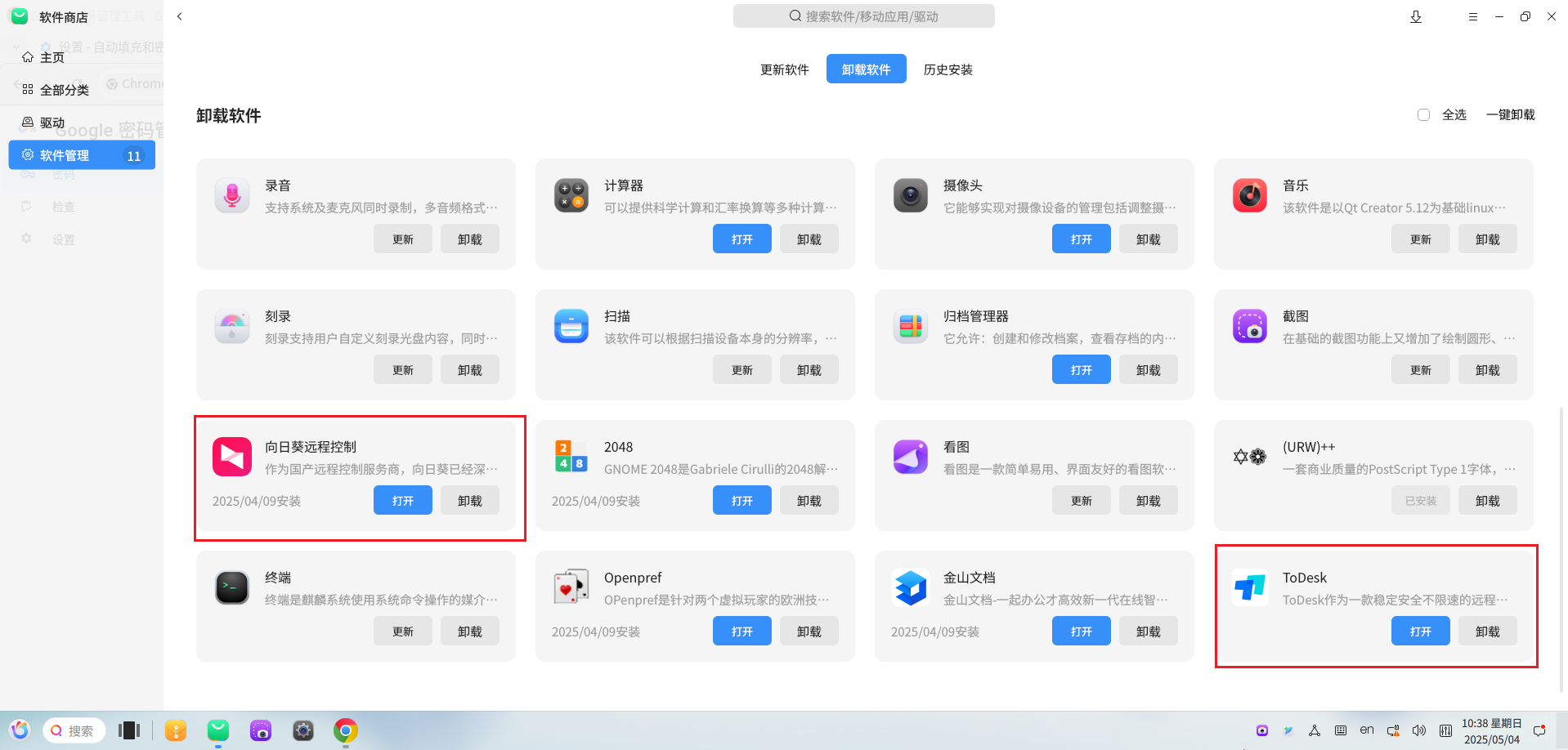Click the ToDesk app icon

click(x=1249, y=587)
